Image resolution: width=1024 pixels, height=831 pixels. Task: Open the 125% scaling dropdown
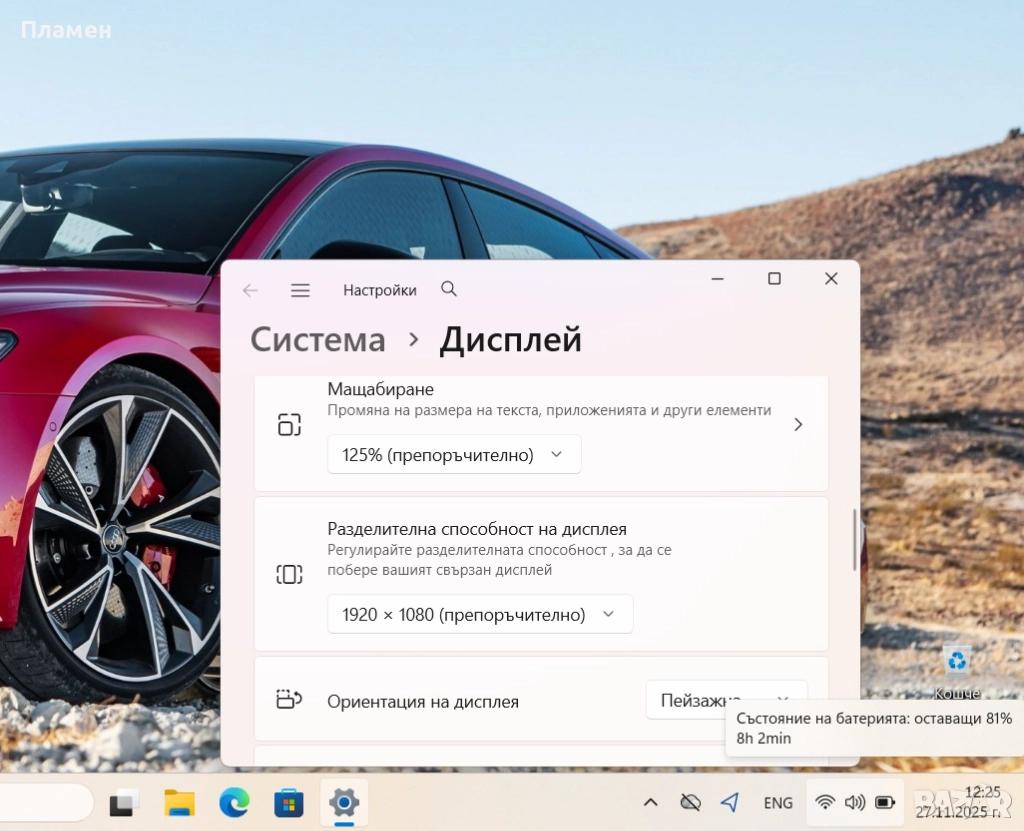(454, 455)
